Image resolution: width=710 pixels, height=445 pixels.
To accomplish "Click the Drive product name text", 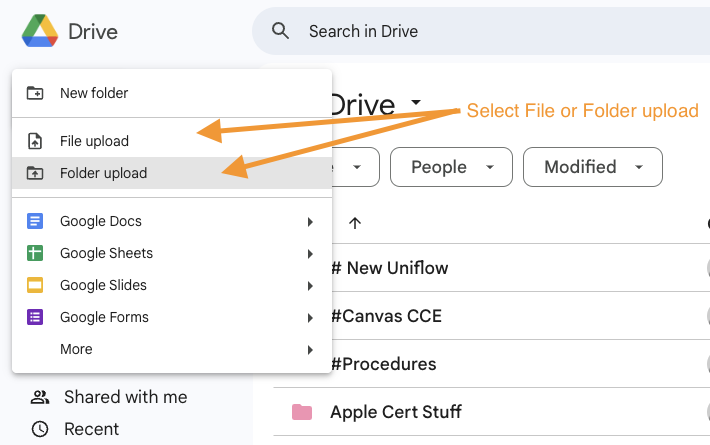I will (x=93, y=31).
